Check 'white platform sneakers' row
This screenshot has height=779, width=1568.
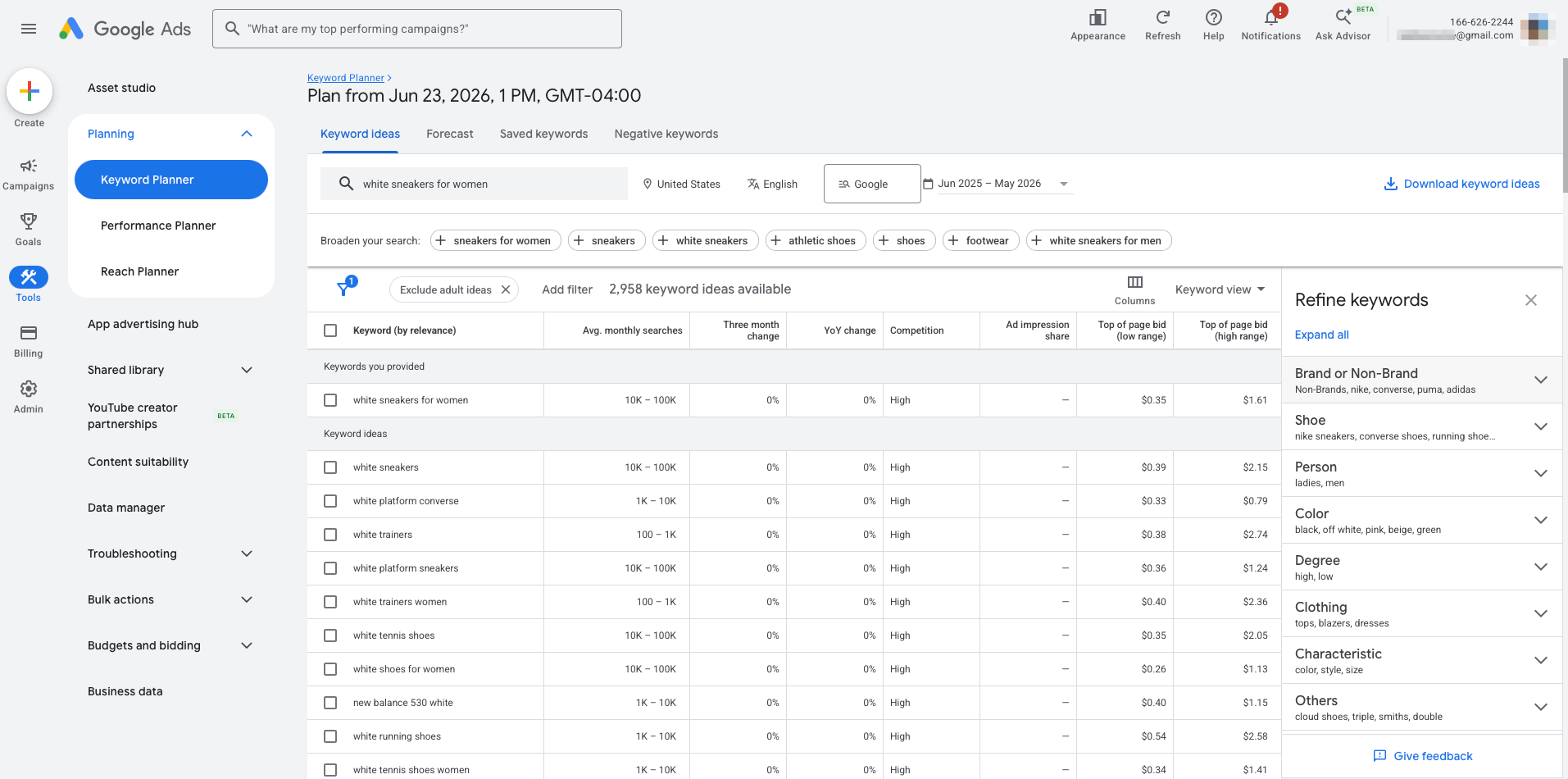(330, 568)
